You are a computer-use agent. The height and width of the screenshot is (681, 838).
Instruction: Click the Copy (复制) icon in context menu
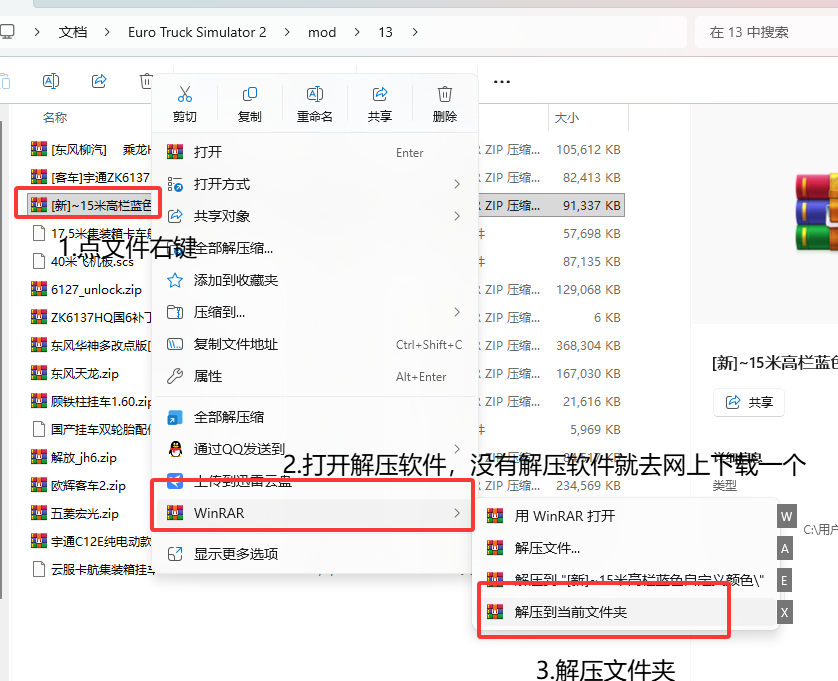[x=250, y=95]
